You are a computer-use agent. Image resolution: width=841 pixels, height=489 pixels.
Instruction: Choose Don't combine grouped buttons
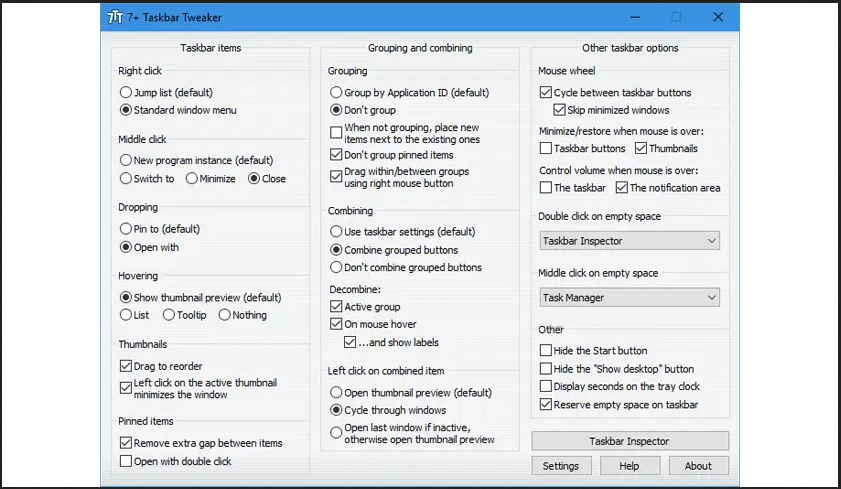point(336,268)
